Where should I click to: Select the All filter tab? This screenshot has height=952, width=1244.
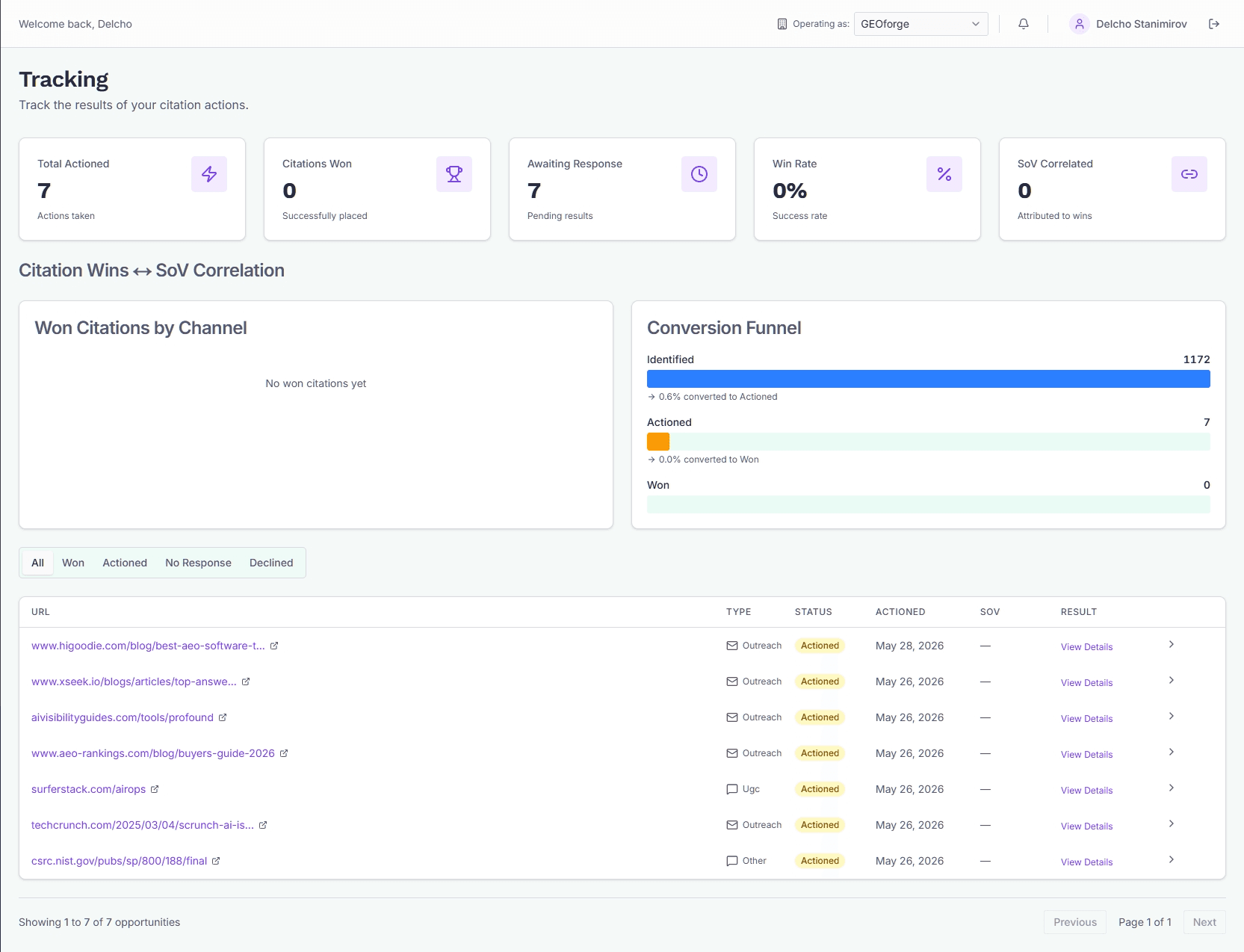[37, 563]
